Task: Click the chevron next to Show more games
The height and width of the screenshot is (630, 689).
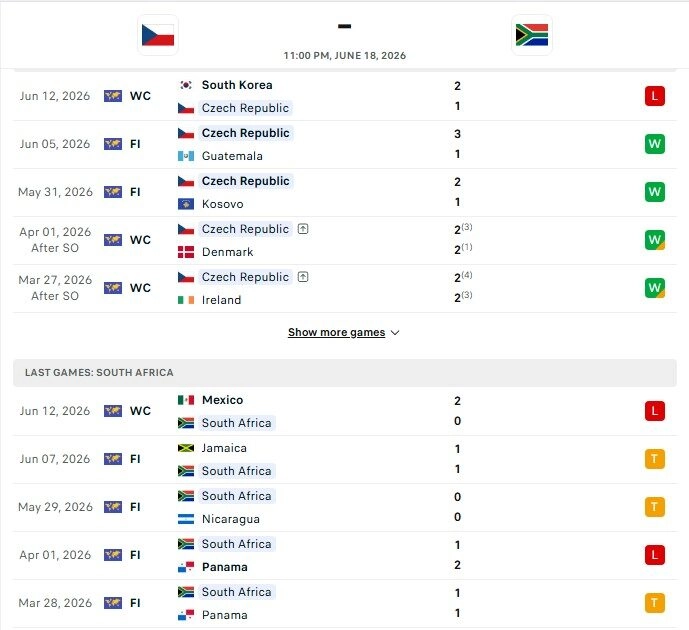Action: pyautogui.click(x=395, y=333)
